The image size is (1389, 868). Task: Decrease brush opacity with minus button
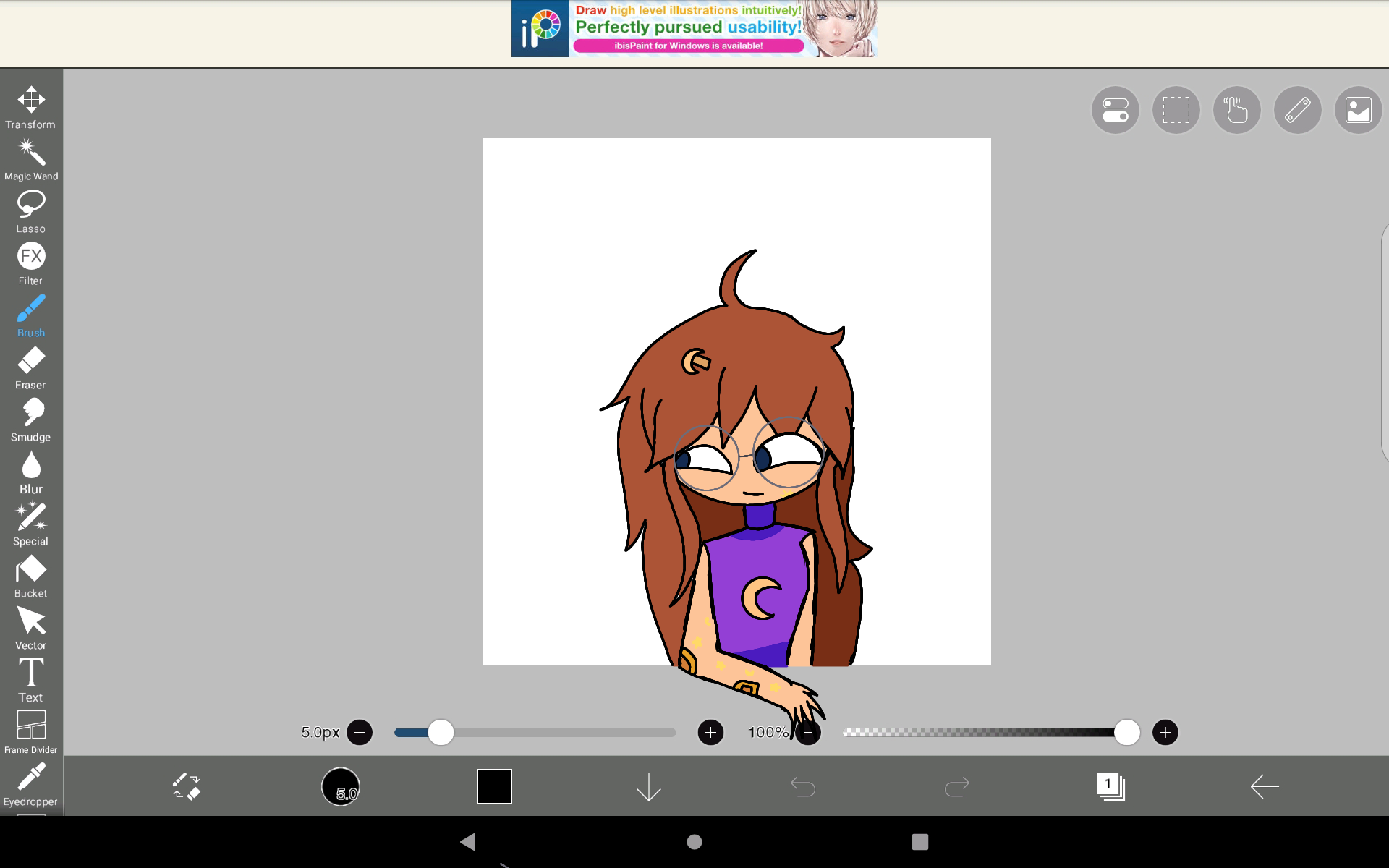pyautogui.click(x=808, y=733)
